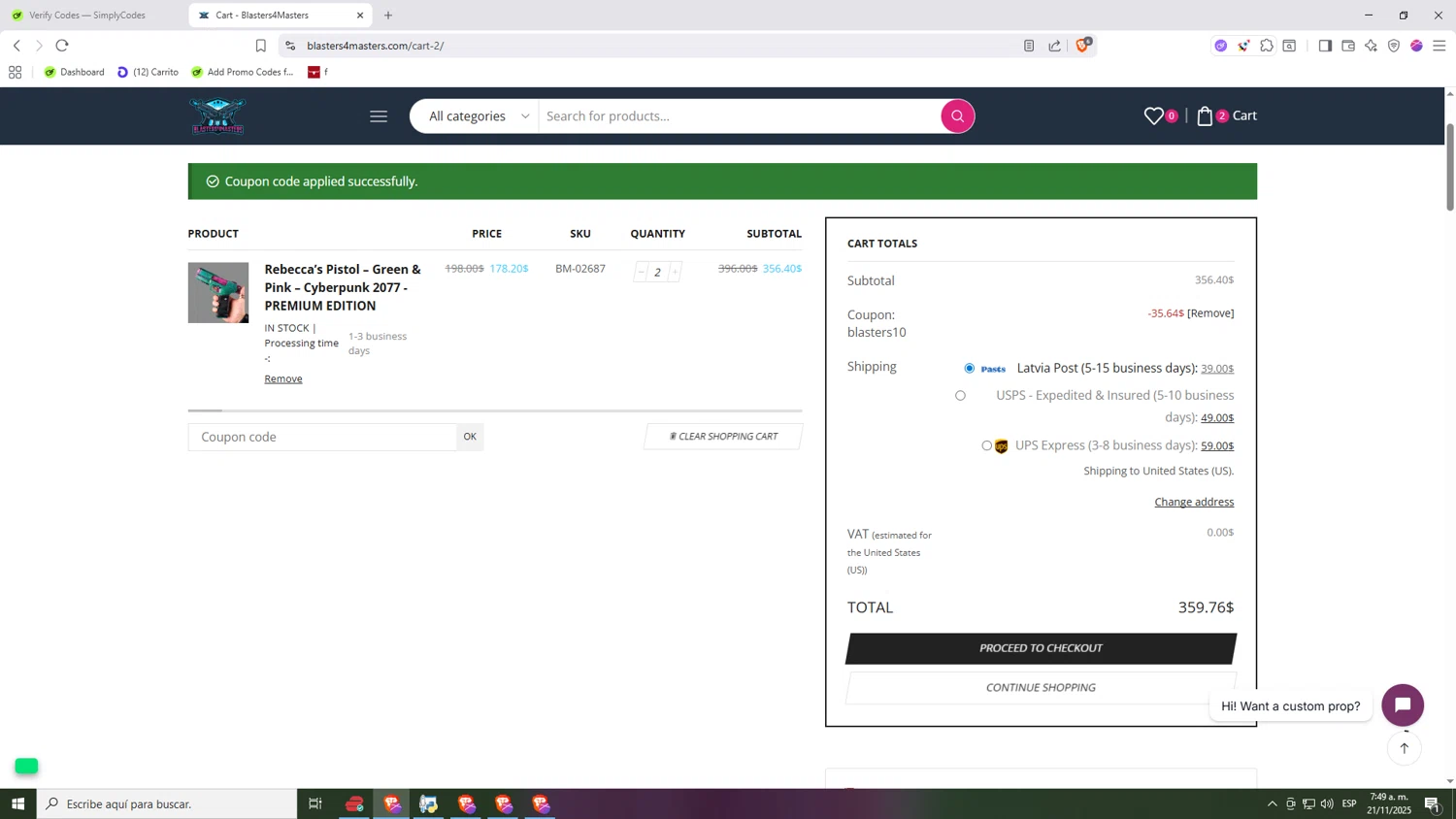Remove the blasters10 coupon
This screenshot has width=1456, height=819.
click(1210, 313)
